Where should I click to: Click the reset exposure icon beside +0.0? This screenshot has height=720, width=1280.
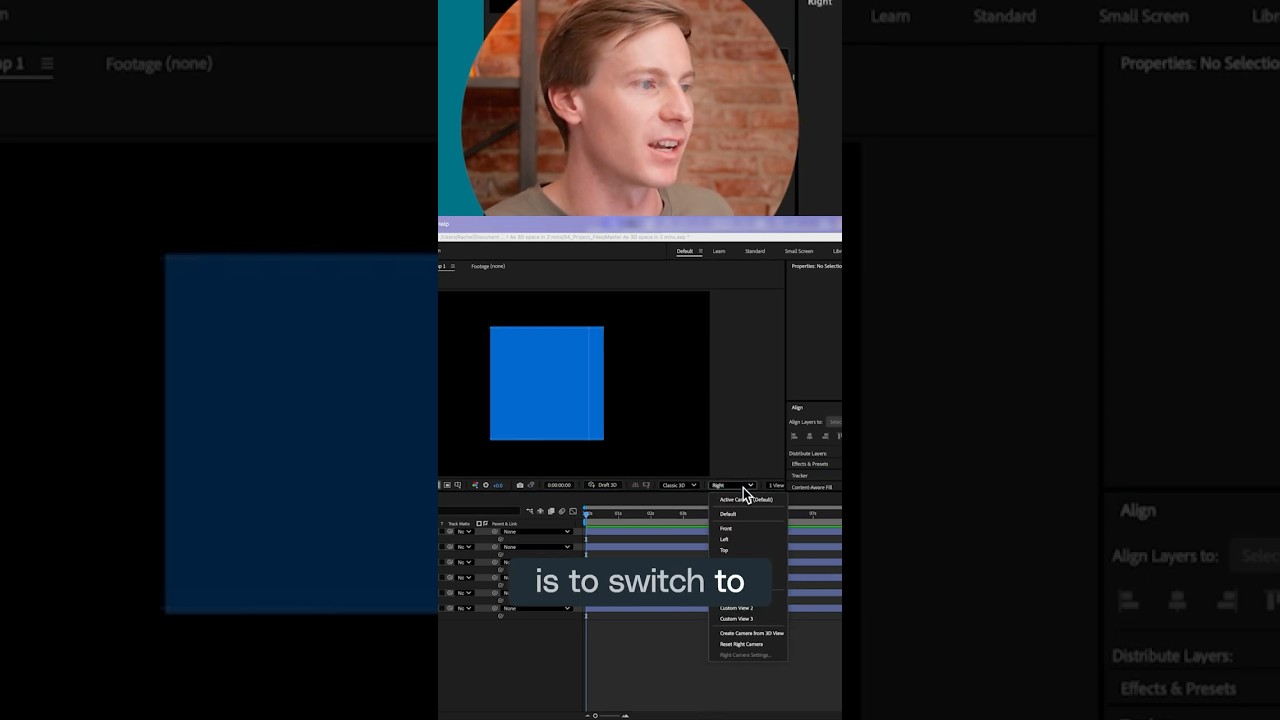click(x=486, y=485)
